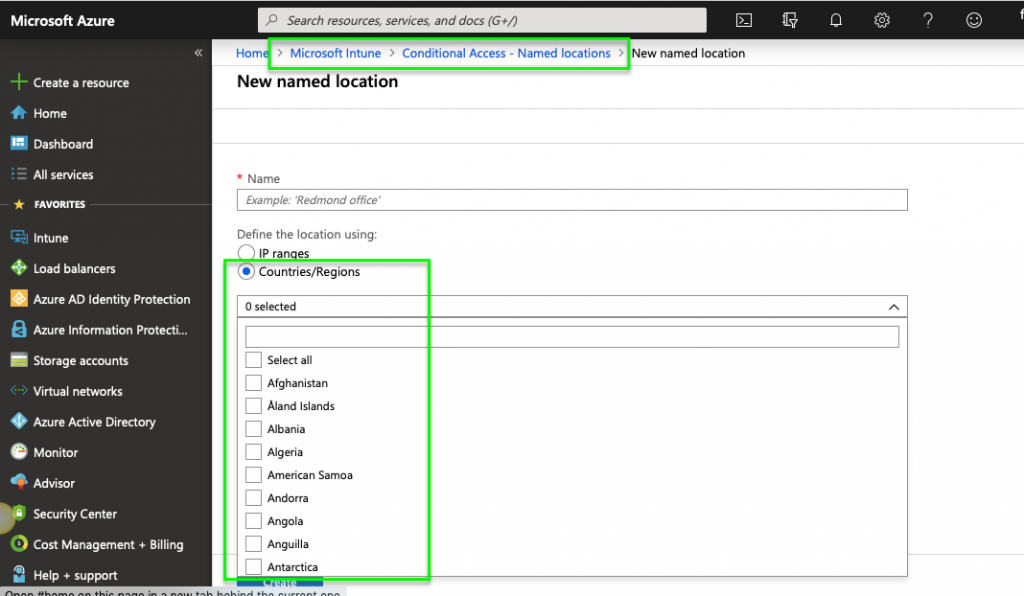Click the Help + support icon
The image size is (1024, 596).
coord(19,574)
